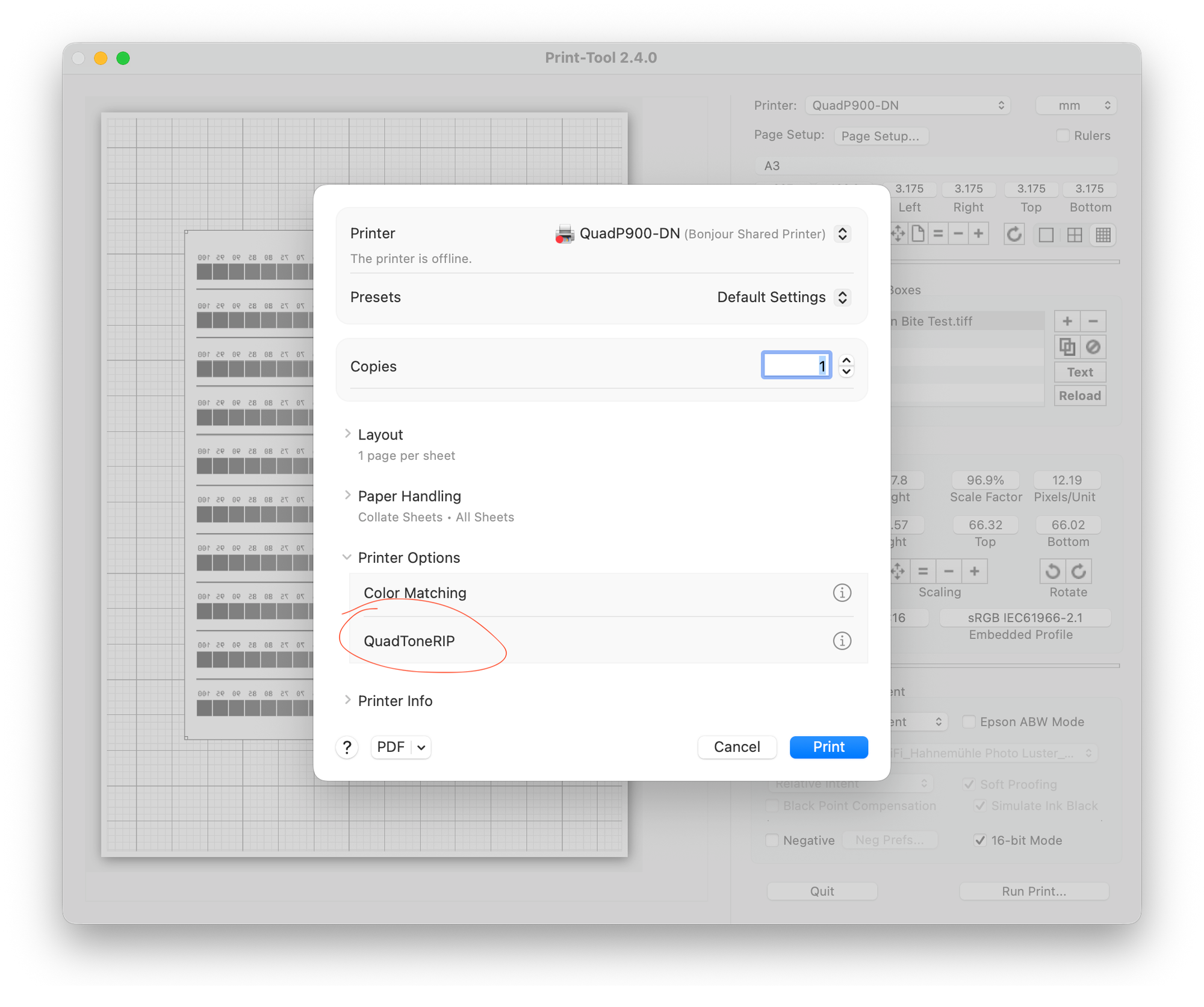Viewport: 1204px width, 1007px height.
Task: Click the Run Print… button
Action: (1034, 891)
